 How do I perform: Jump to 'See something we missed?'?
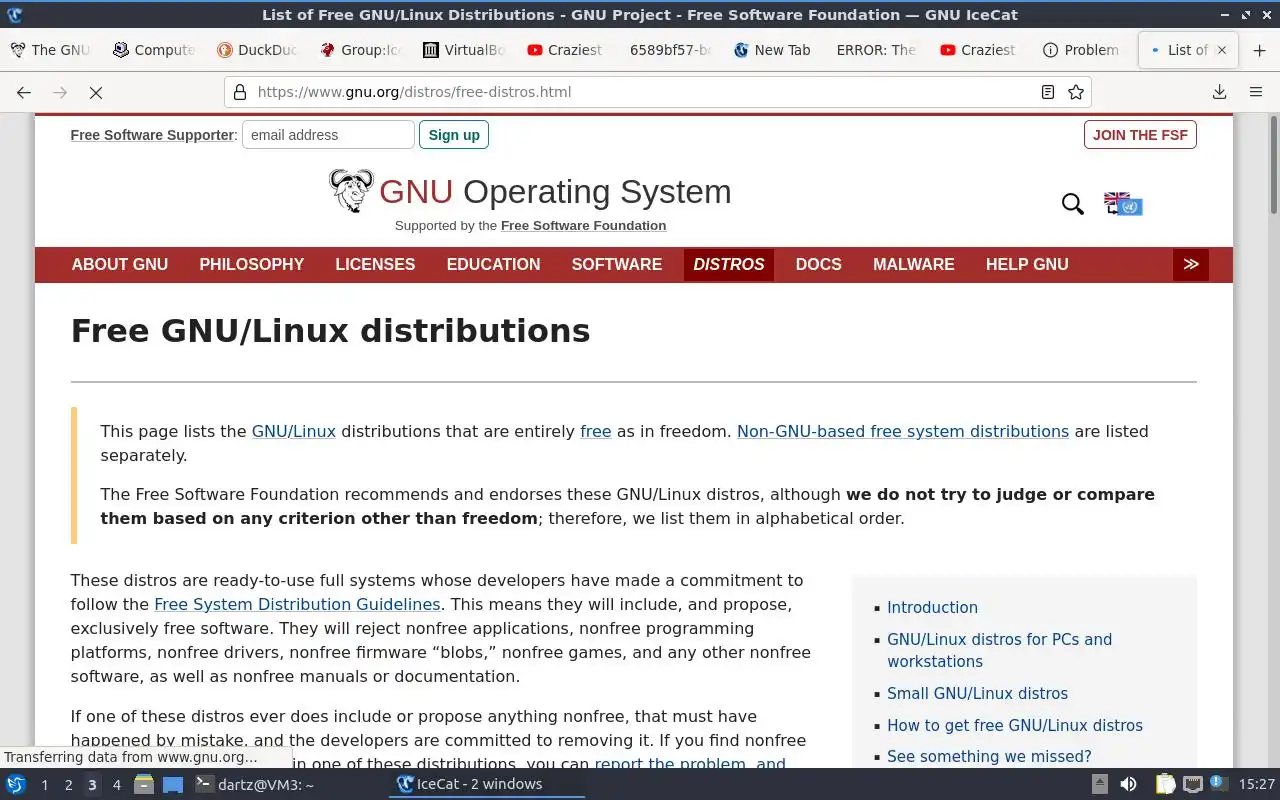pyautogui.click(x=989, y=756)
